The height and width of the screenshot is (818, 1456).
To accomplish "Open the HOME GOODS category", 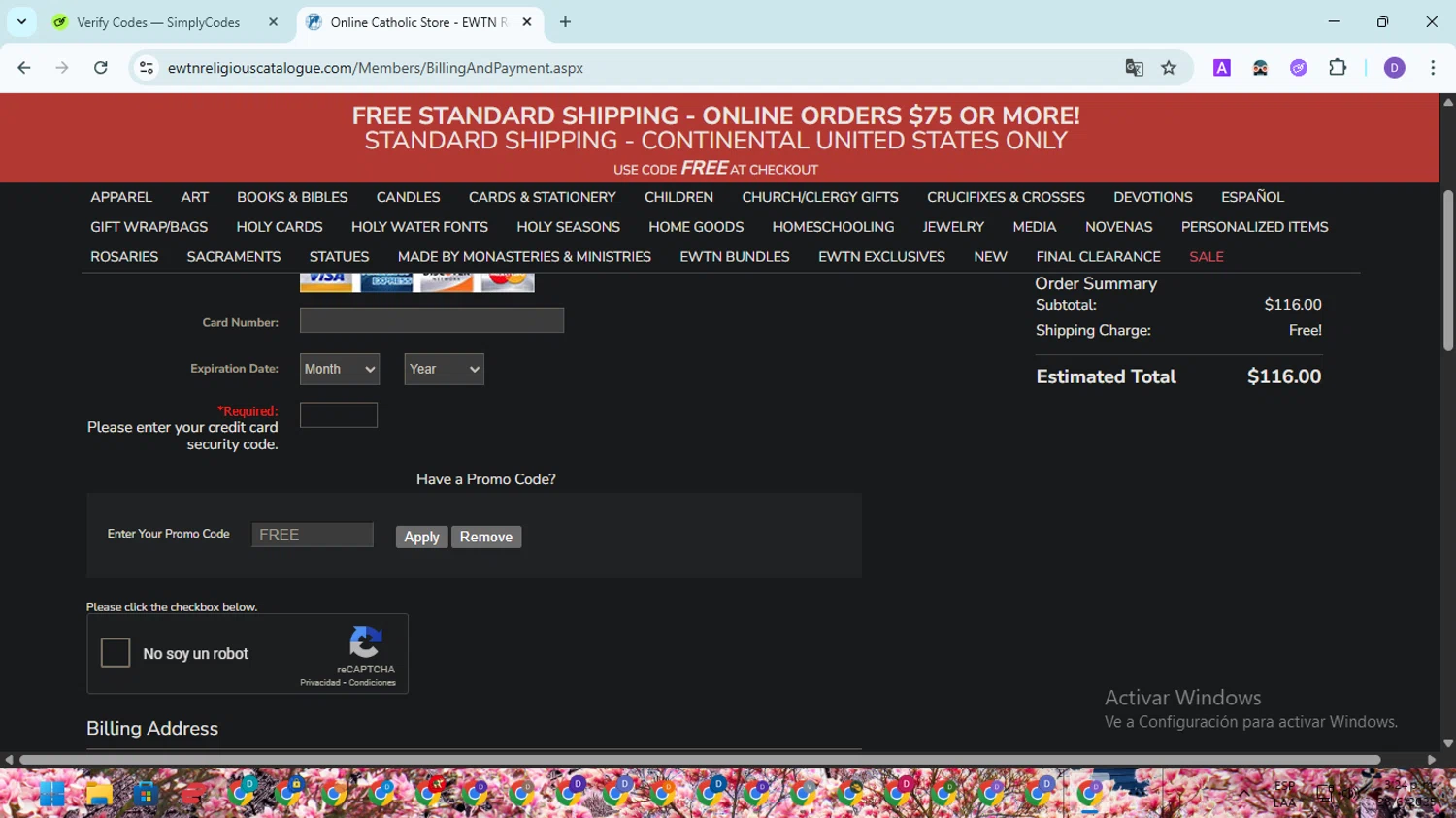I will 696,227.
